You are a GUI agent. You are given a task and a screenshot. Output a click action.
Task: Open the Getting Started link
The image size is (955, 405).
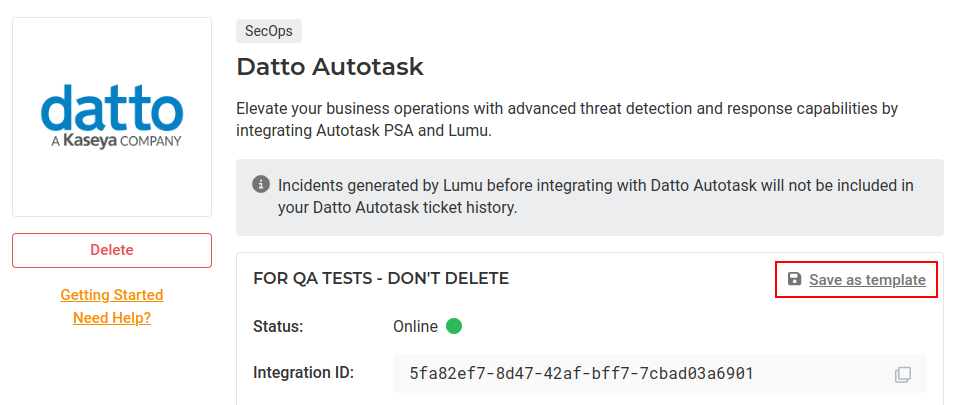click(112, 295)
